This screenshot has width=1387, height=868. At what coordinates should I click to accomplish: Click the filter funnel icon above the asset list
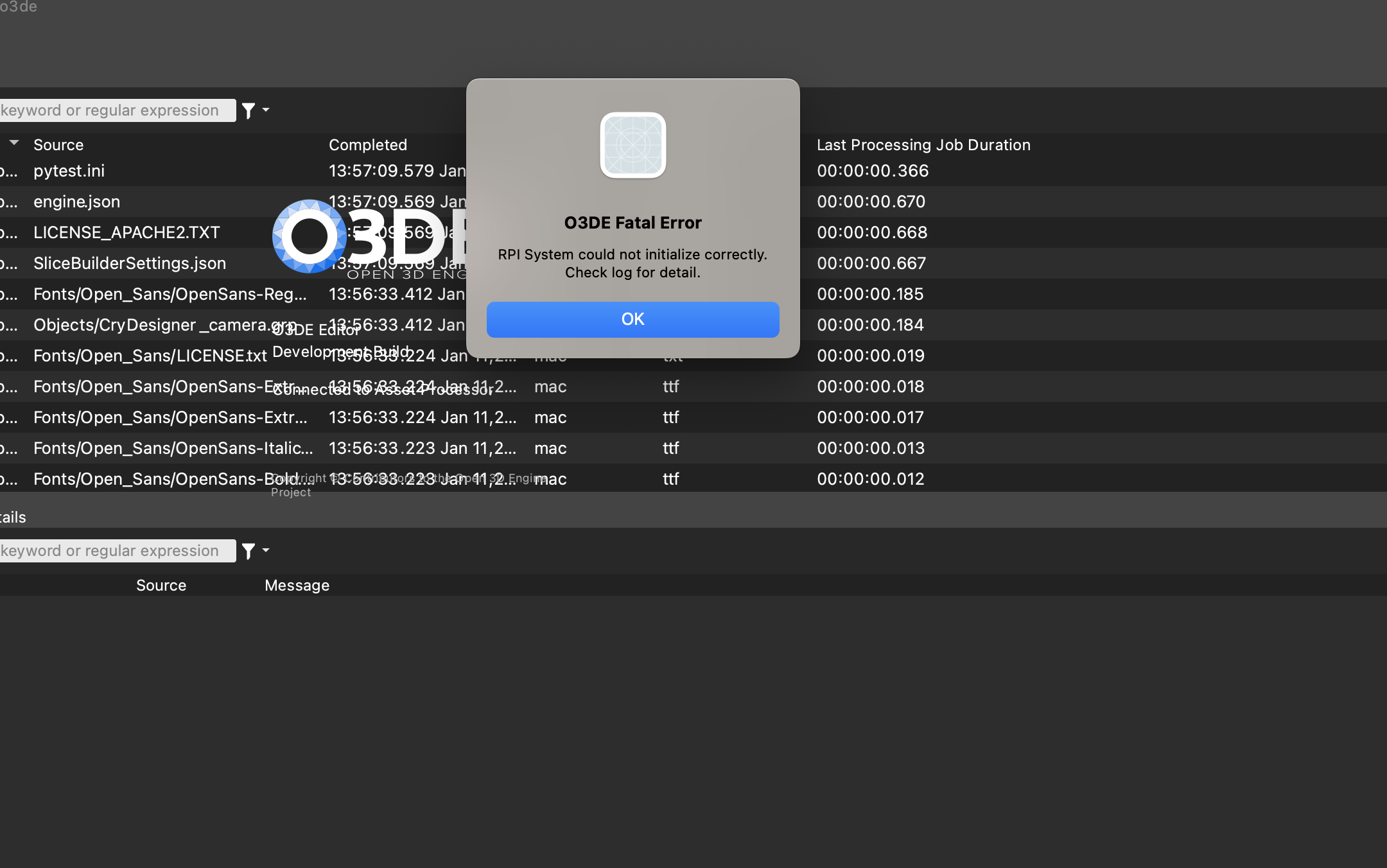tap(247, 110)
